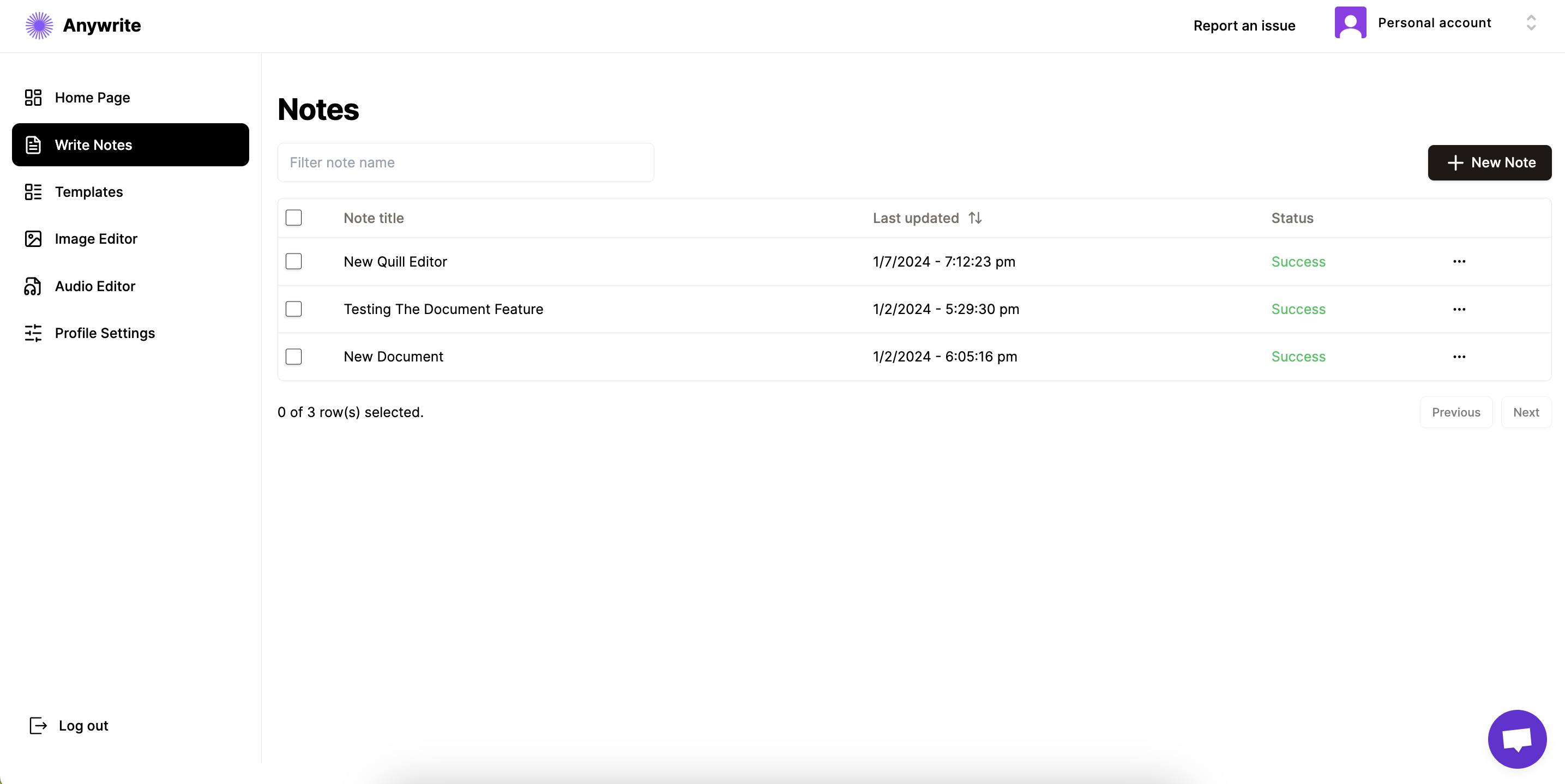Create a new note with New Note button
Image resolution: width=1565 pixels, height=784 pixels.
coord(1489,162)
